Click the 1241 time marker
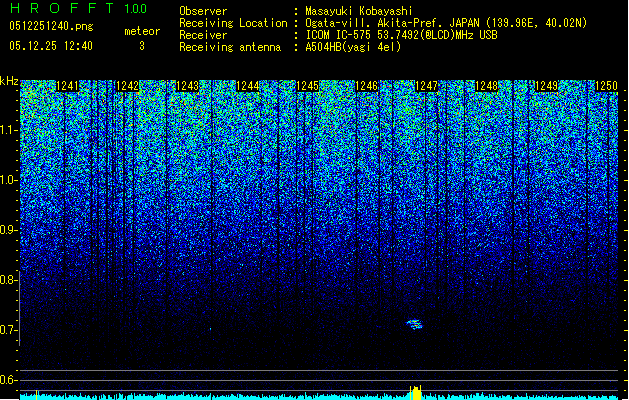Viewport: 629px width, 400px height. 67,86
